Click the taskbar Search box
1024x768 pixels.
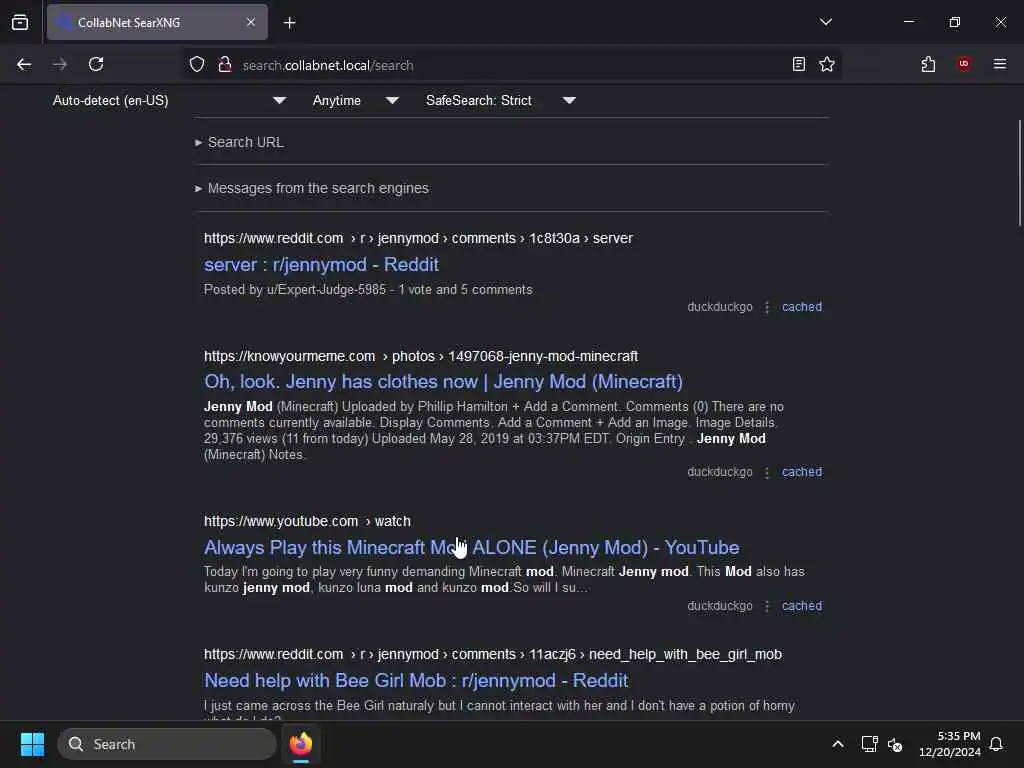pyautogui.click(x=167, y=744)
